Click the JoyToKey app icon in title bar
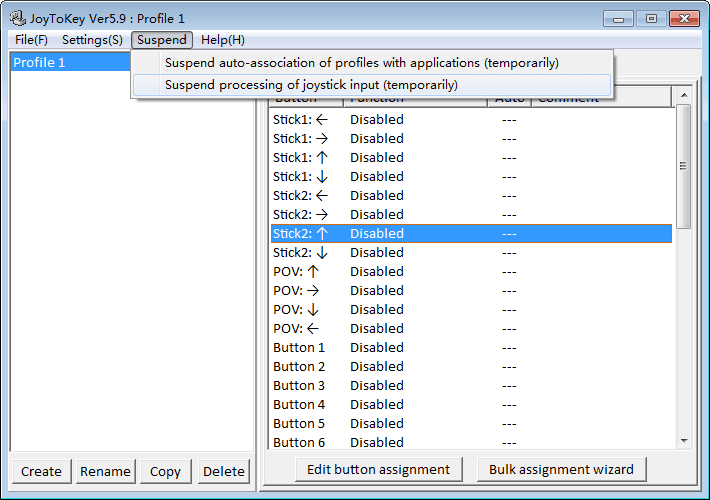This screenshot has height=500, width=710. click(x=17, y=18)
